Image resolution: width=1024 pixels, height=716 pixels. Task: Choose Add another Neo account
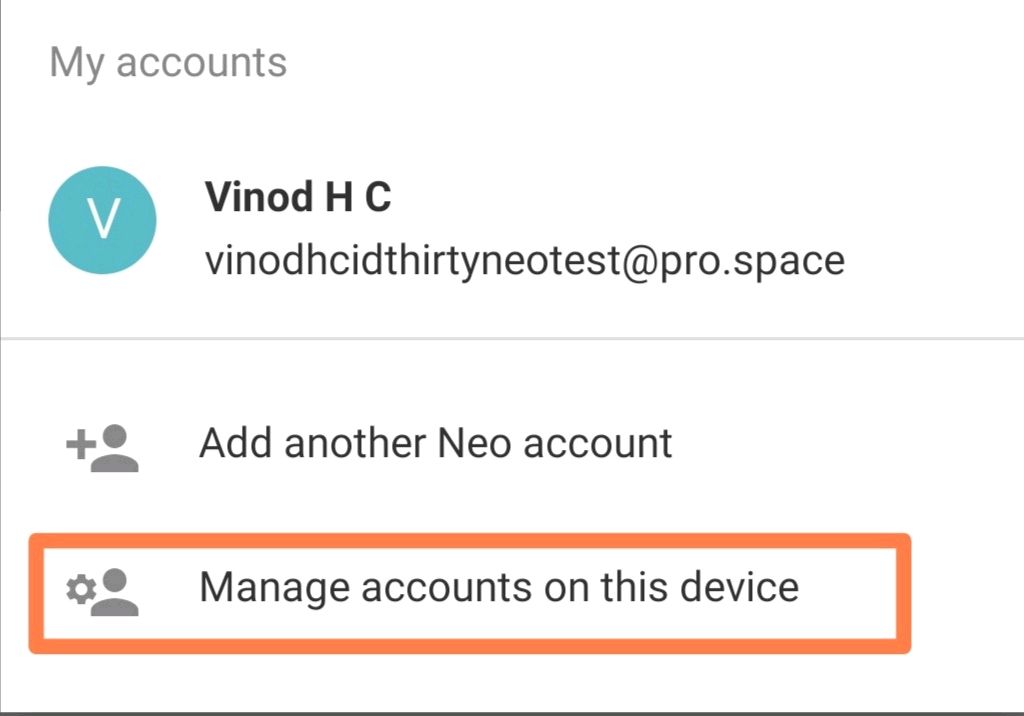436,444
